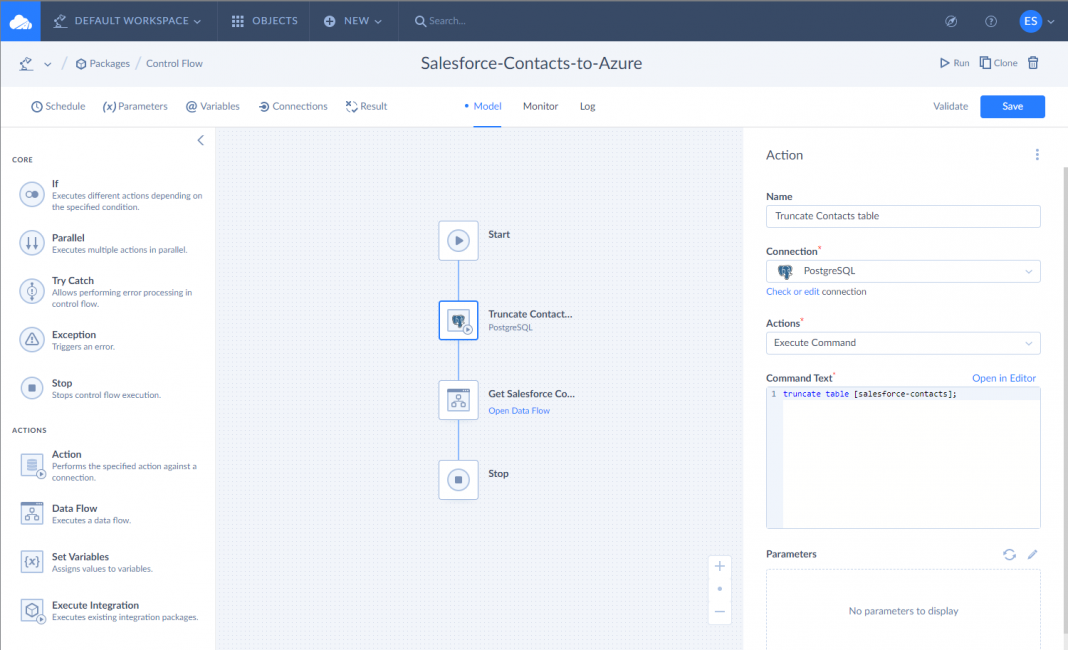The image size is (1068, 650).
Task: Click into the Name text field
Action: (x=902, y=216)
